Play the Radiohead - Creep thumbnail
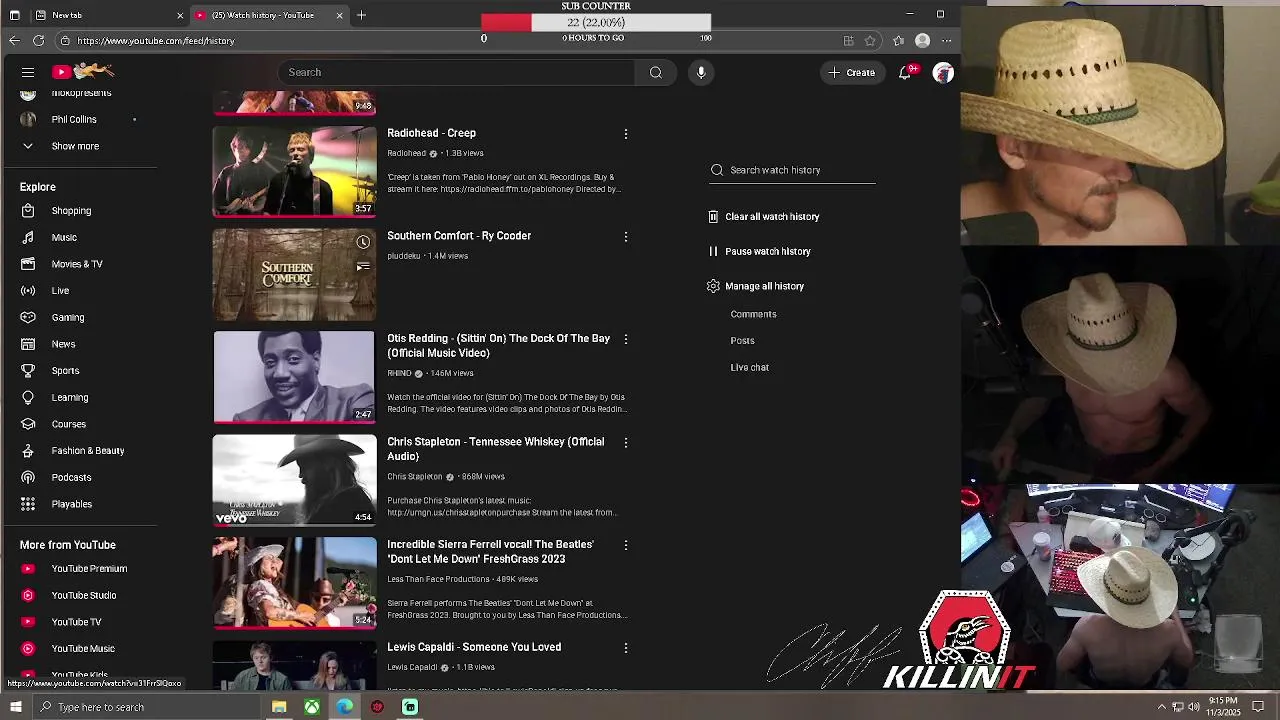The width and height of the screenshot is (1280, 720). (294, 171)
